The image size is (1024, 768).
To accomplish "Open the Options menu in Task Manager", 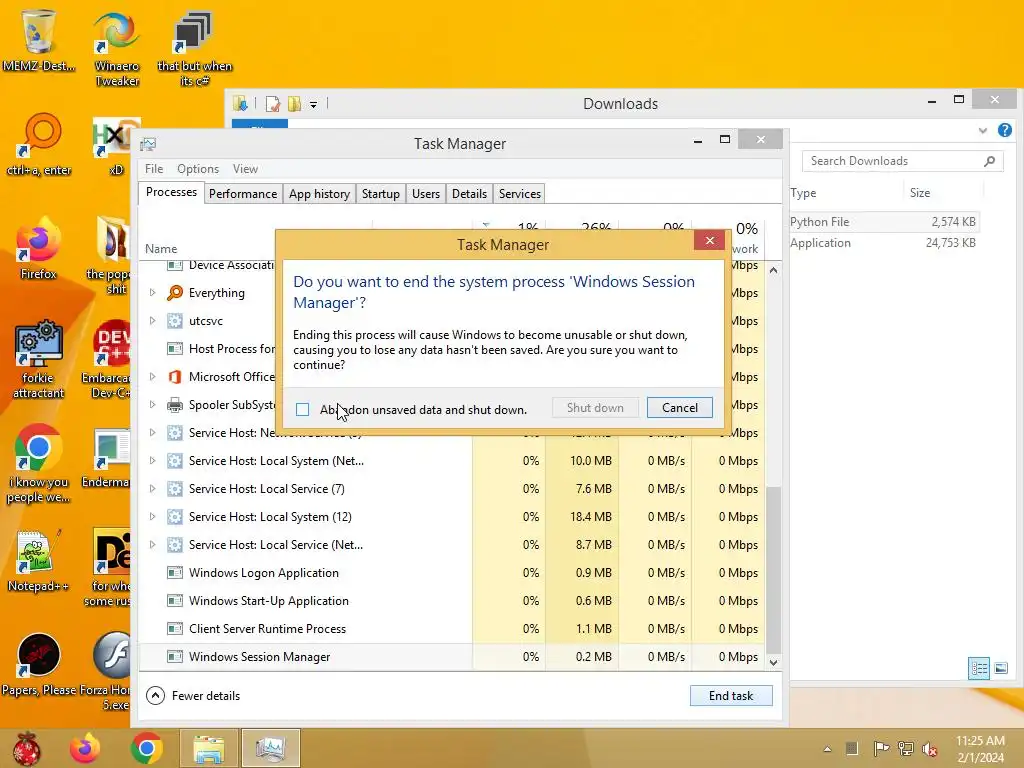I will [198, 169].
